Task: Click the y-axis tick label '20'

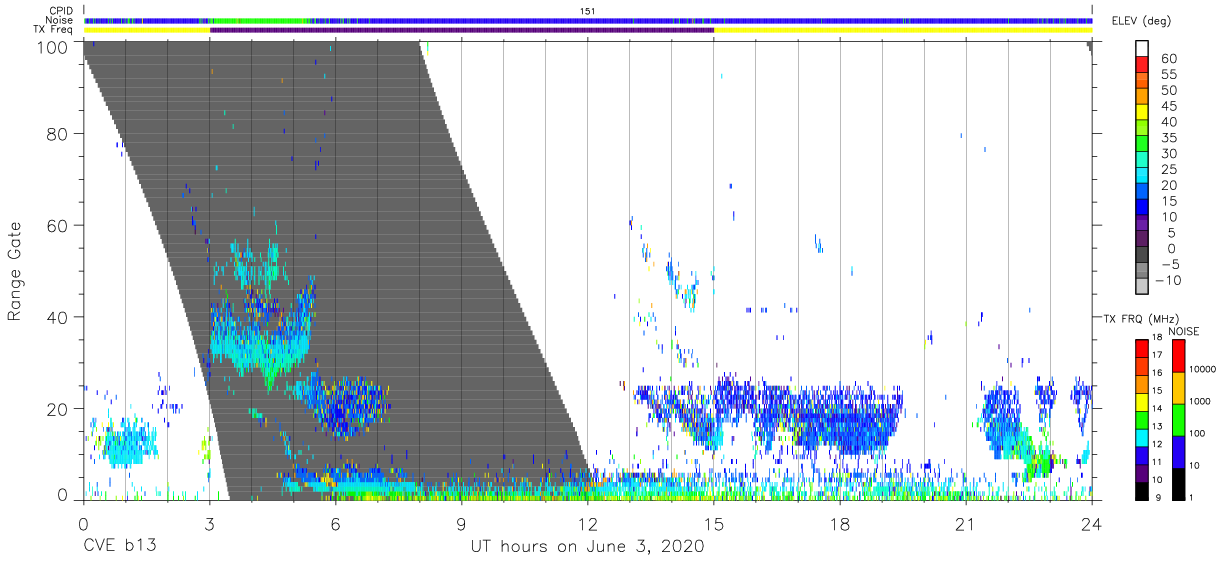Action: (x=59, y=409)
